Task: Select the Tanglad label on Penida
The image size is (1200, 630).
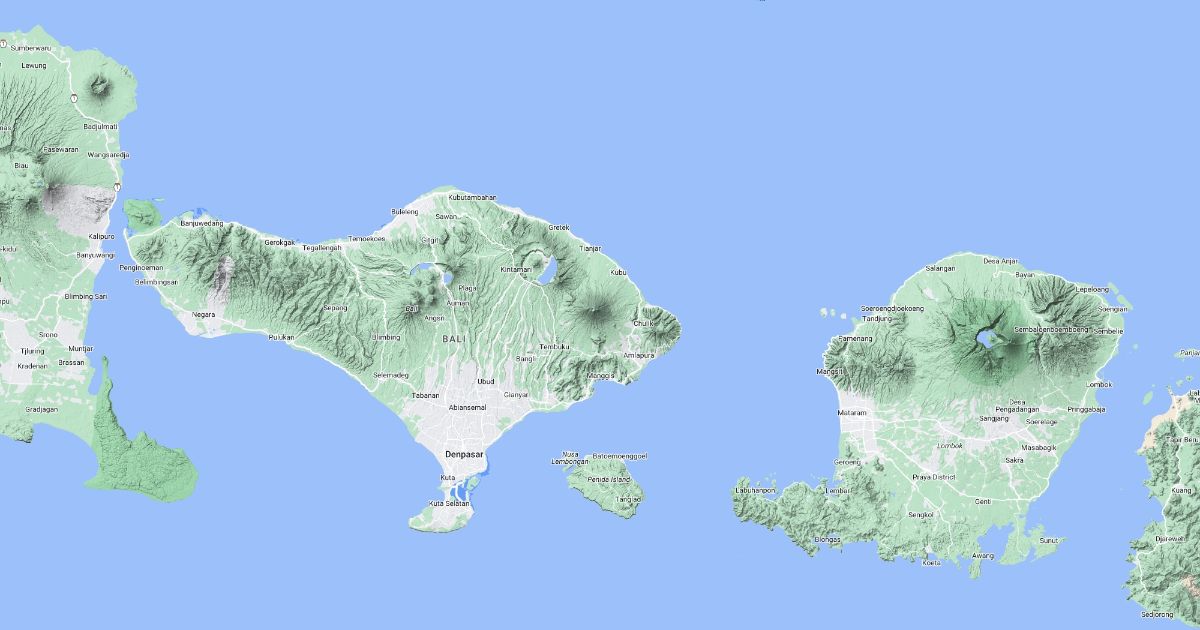Action: 628,497
